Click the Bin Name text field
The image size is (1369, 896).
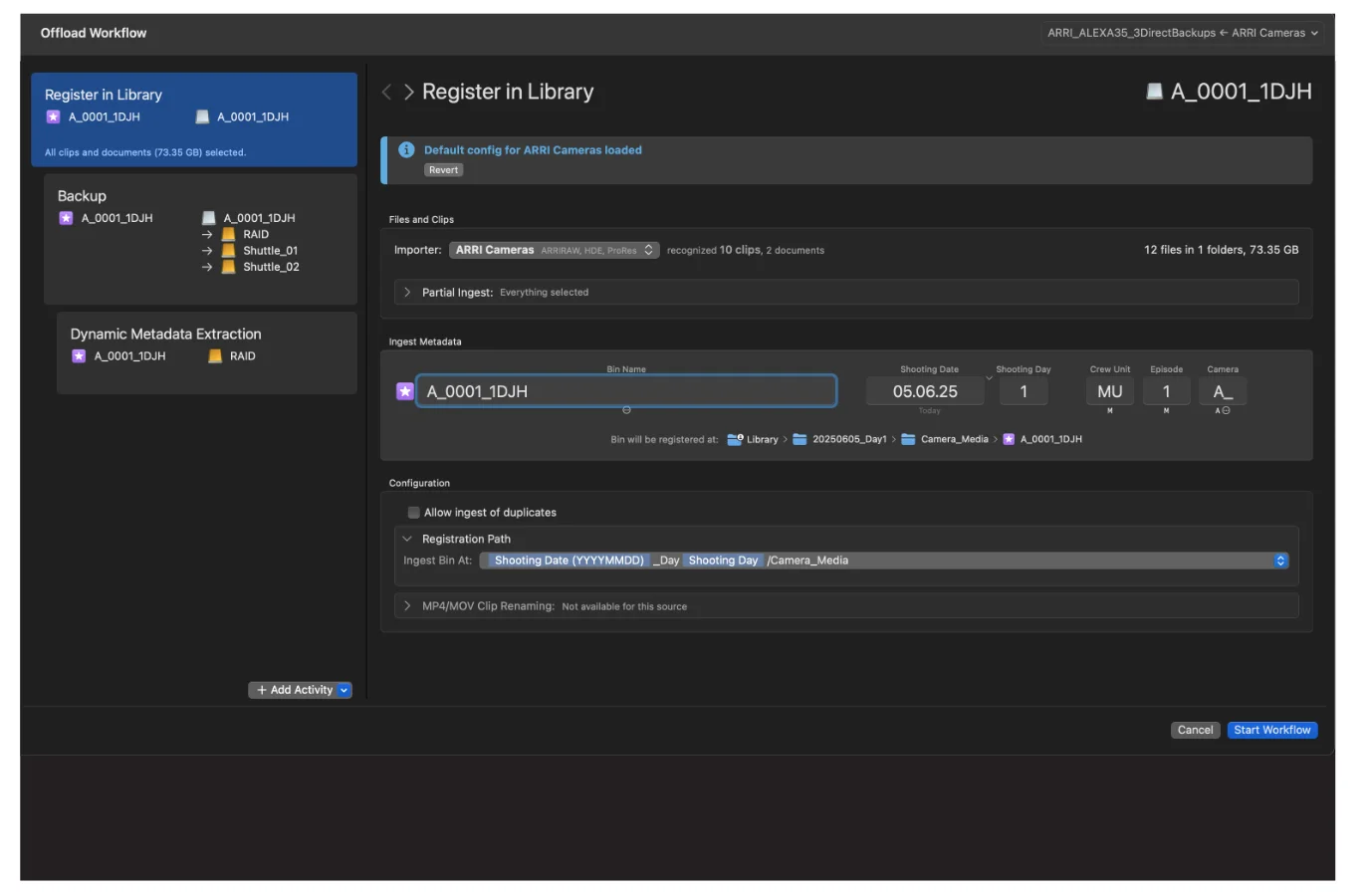[626, 391]
